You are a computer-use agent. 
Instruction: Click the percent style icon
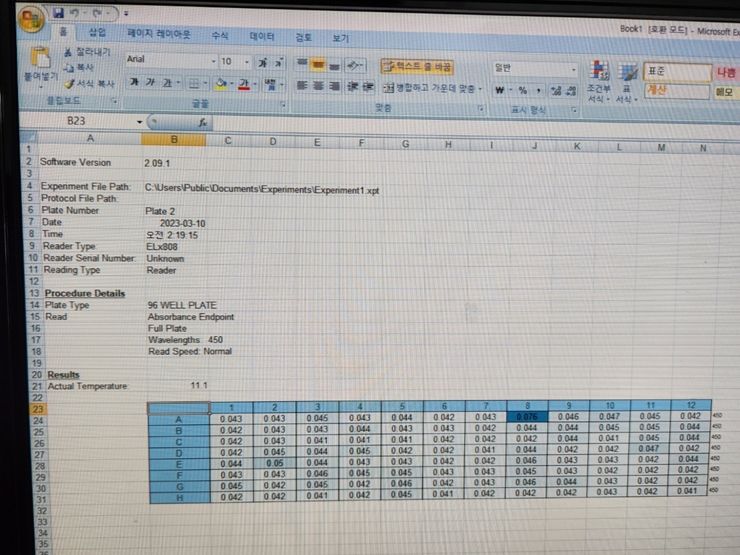tap(522, 90)
